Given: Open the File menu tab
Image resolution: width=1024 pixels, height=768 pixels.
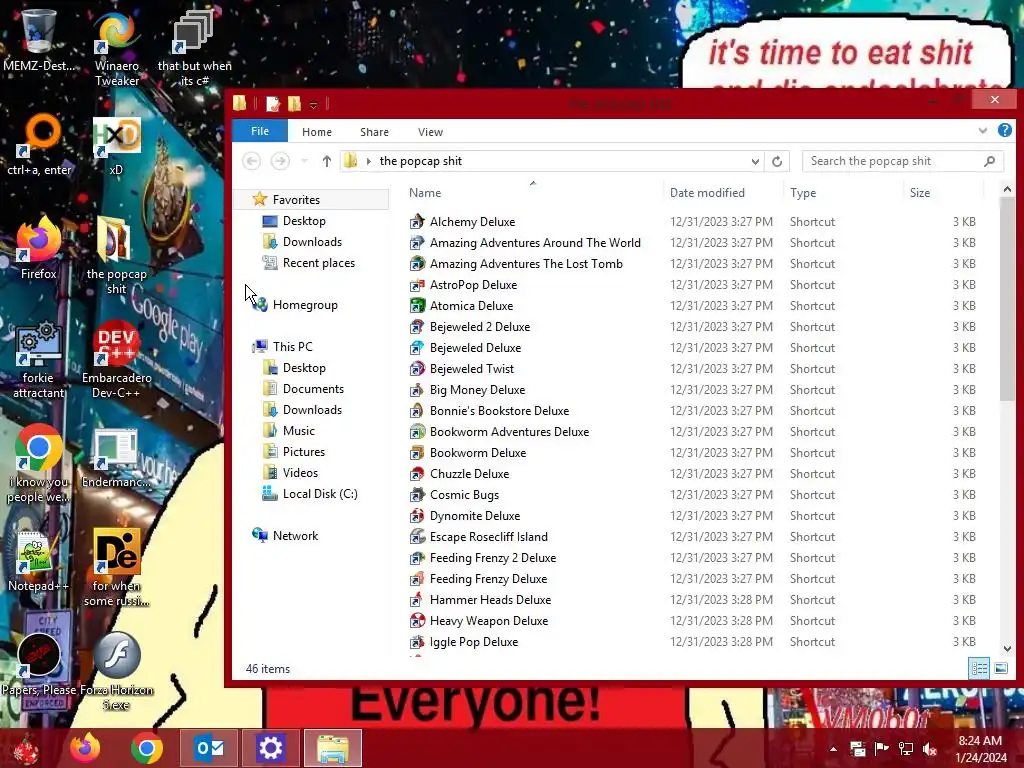Looking at the screenshot, I should coord(260,131).
